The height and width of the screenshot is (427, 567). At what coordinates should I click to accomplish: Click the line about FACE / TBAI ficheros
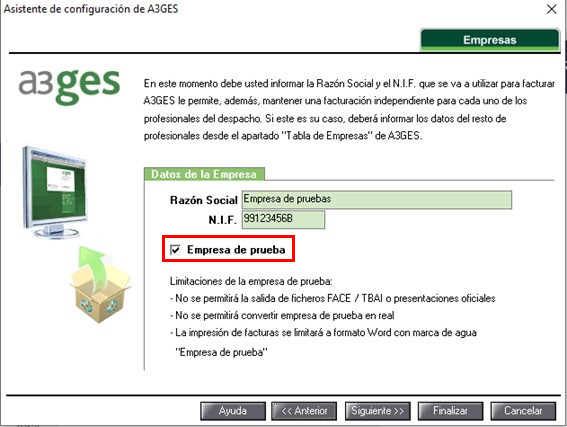tap(332, 298)
